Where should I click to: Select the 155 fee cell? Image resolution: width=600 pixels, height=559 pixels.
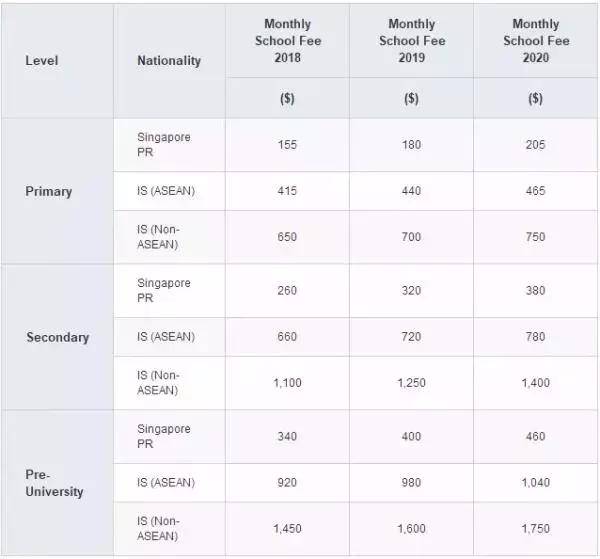click(287, 145)
